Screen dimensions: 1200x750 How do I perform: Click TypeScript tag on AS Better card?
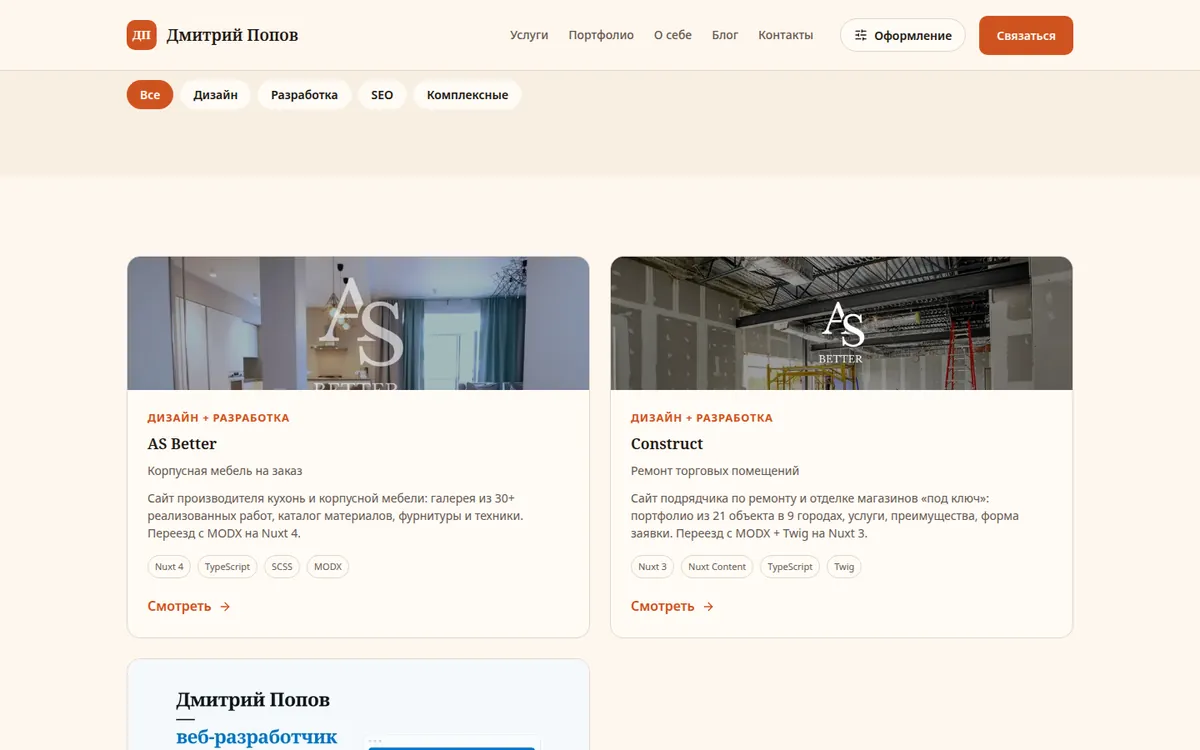point(227,567)
